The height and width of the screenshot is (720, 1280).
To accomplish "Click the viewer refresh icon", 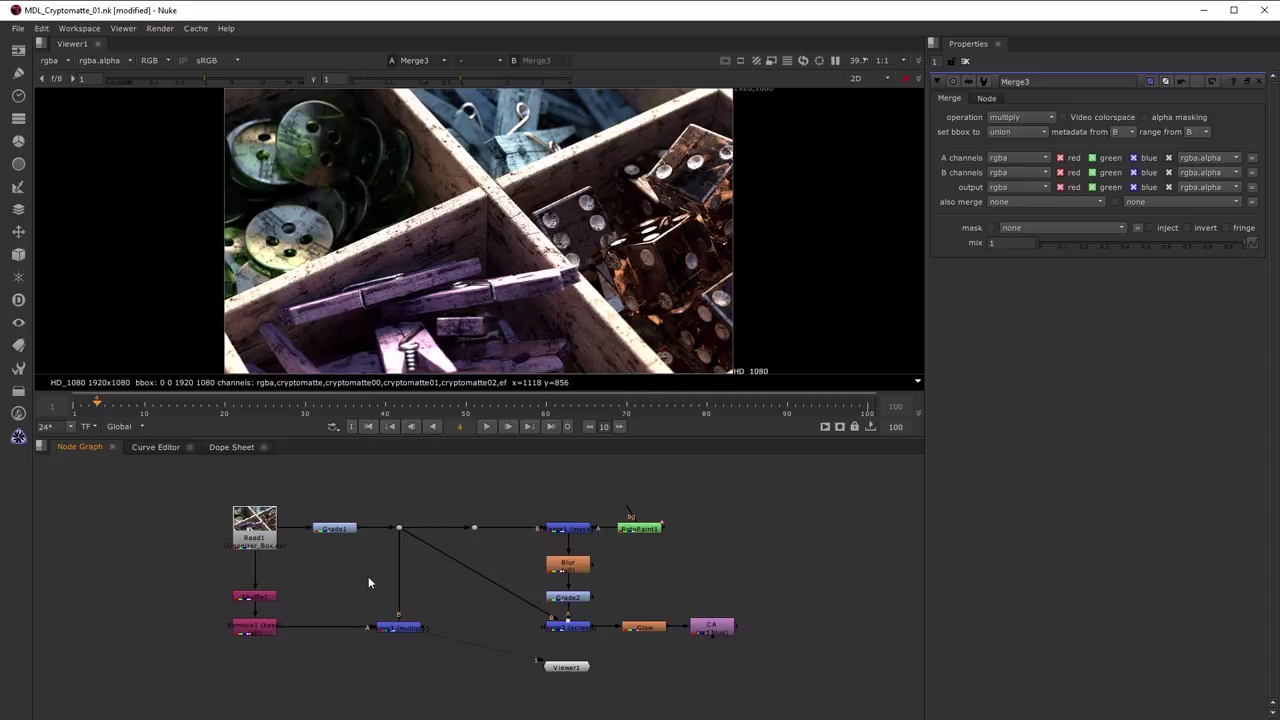I will point(803,61).
